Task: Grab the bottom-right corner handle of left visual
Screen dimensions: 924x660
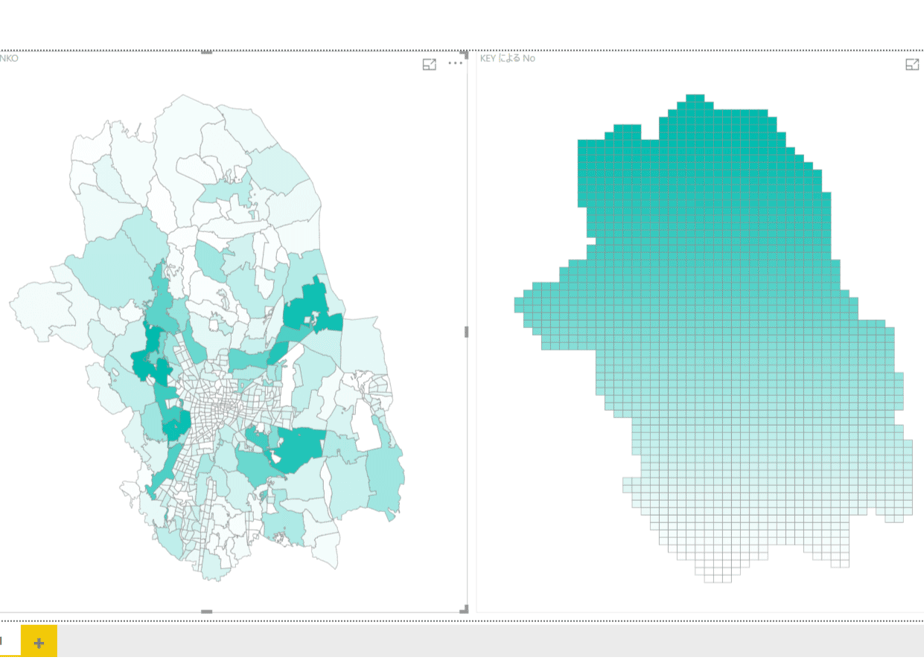Action: [464, 609]
